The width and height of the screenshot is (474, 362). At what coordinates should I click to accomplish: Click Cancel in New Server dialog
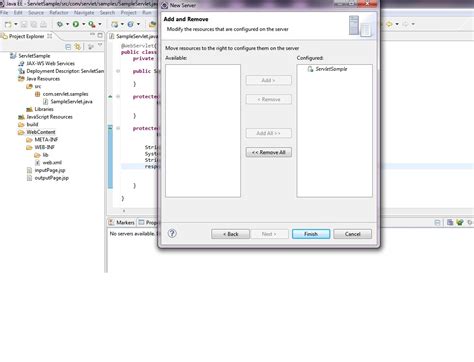(353, 234)
